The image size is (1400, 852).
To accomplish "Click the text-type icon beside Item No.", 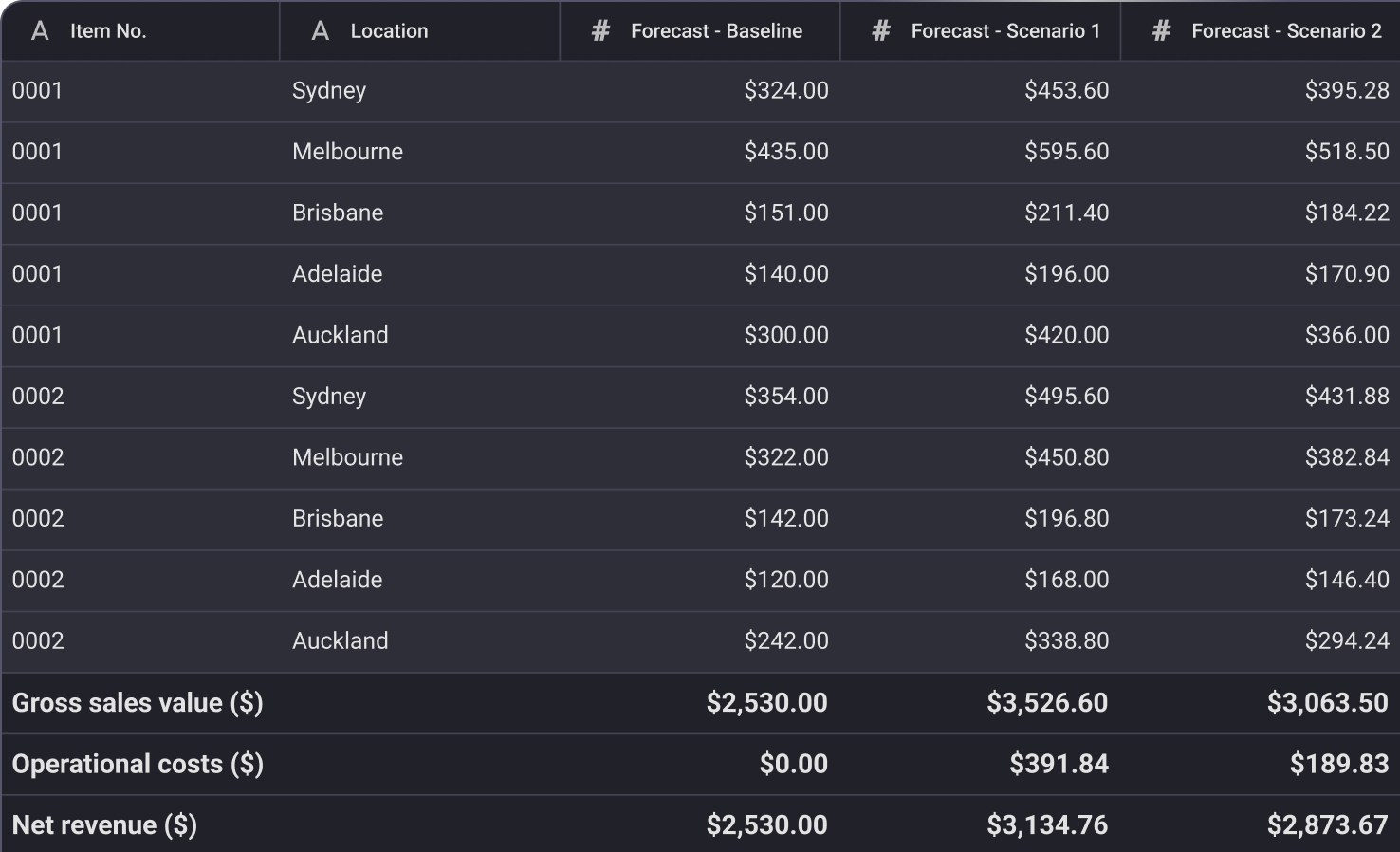I will pyautogui.click(x=40, y=31).
